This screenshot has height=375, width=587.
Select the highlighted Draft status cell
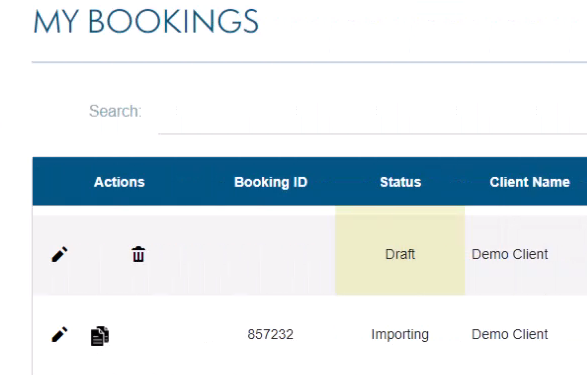tap(400, 250)
